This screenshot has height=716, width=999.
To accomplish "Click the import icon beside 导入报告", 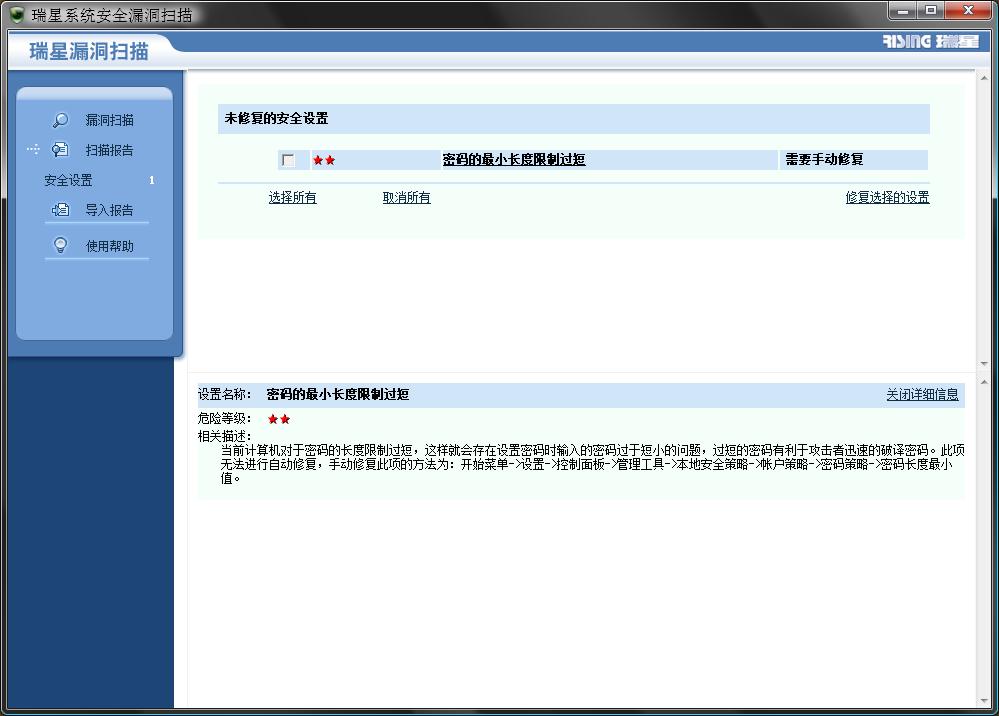I will point(61,210).
